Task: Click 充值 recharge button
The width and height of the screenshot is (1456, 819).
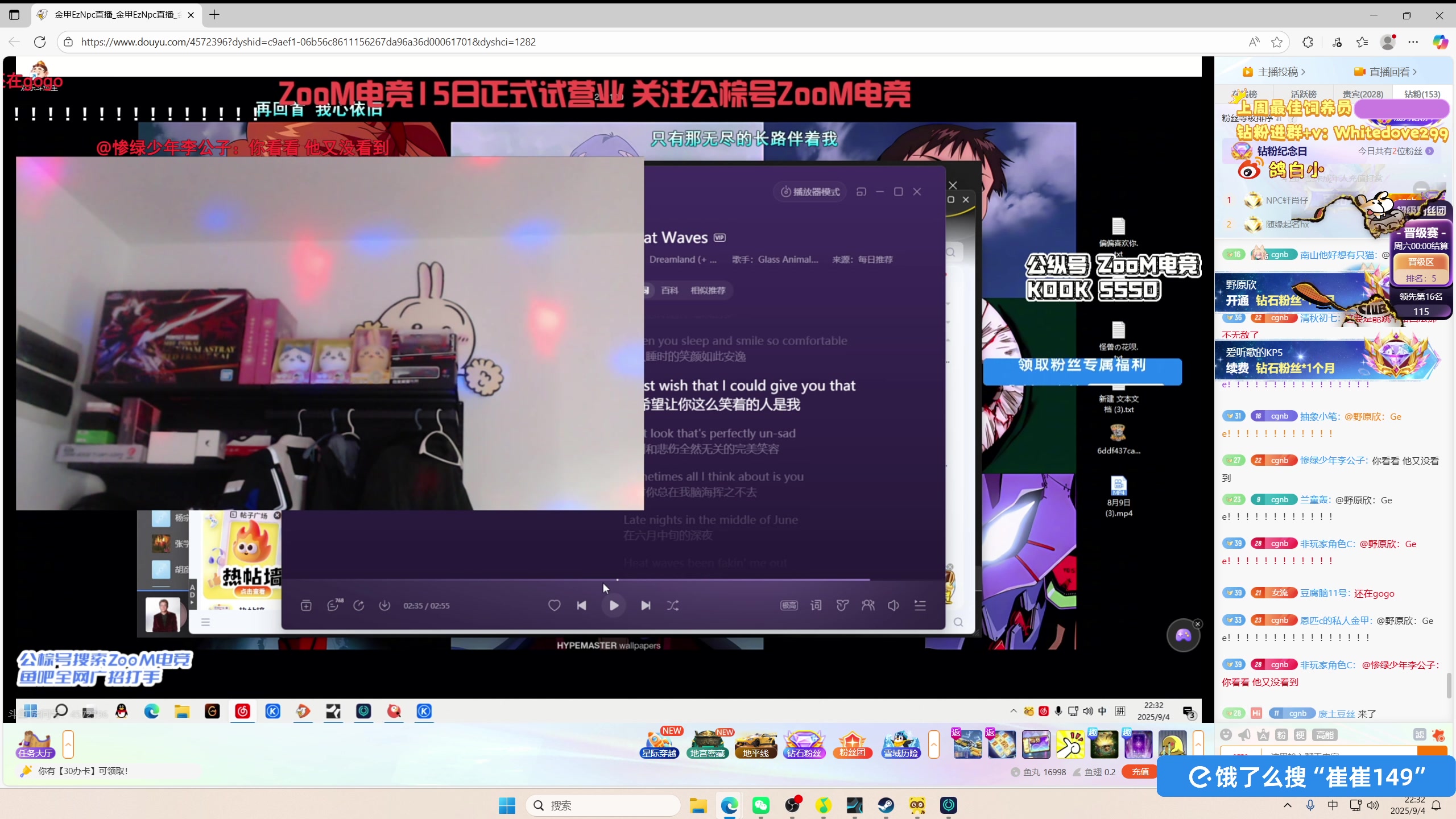Action: 1140,772
